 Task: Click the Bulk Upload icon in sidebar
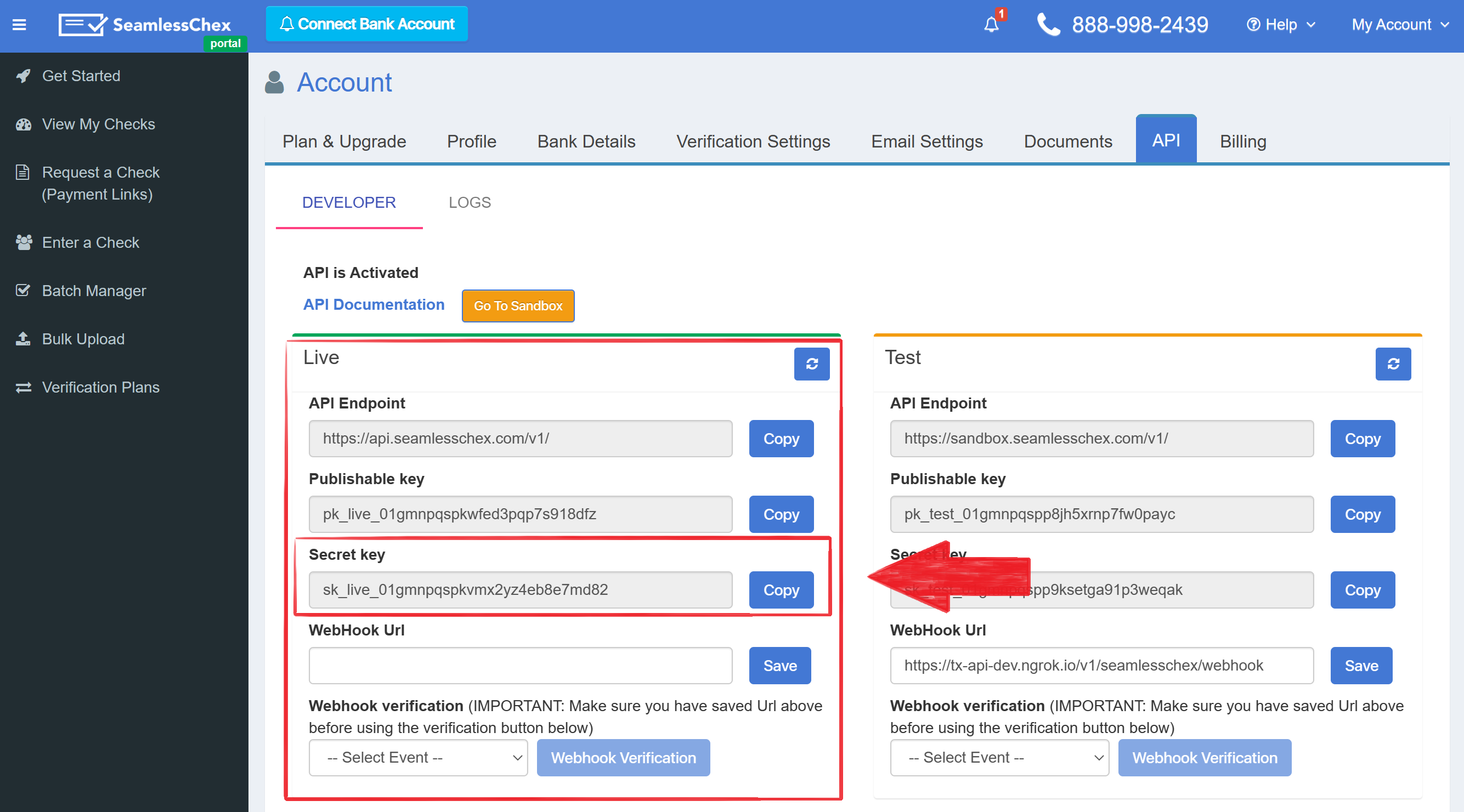(x=23, y=339)
